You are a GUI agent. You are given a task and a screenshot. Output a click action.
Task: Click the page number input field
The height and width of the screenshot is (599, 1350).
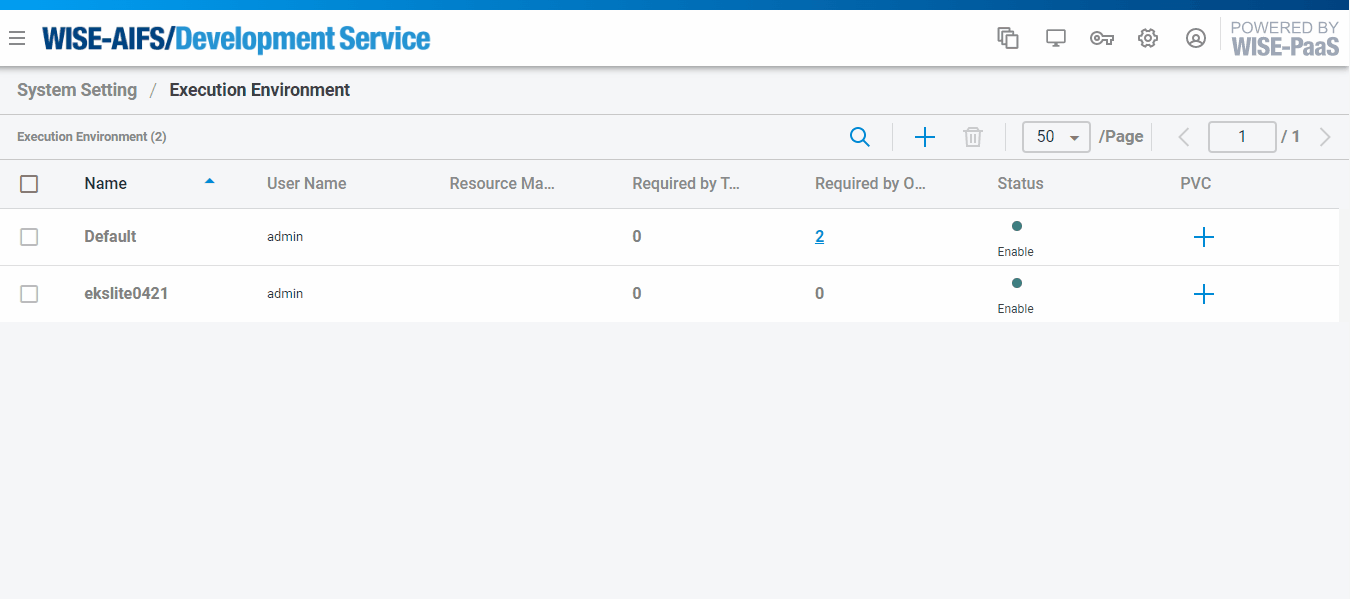1242,137
